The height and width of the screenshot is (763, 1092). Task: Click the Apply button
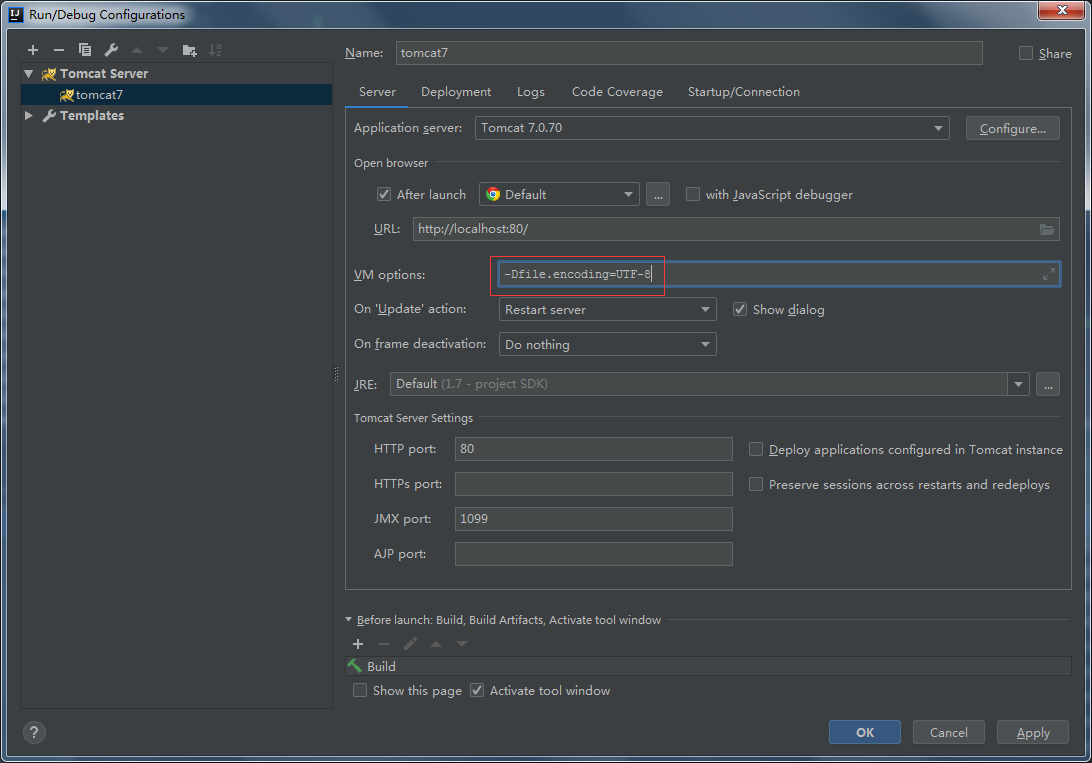coord(1033,732)
